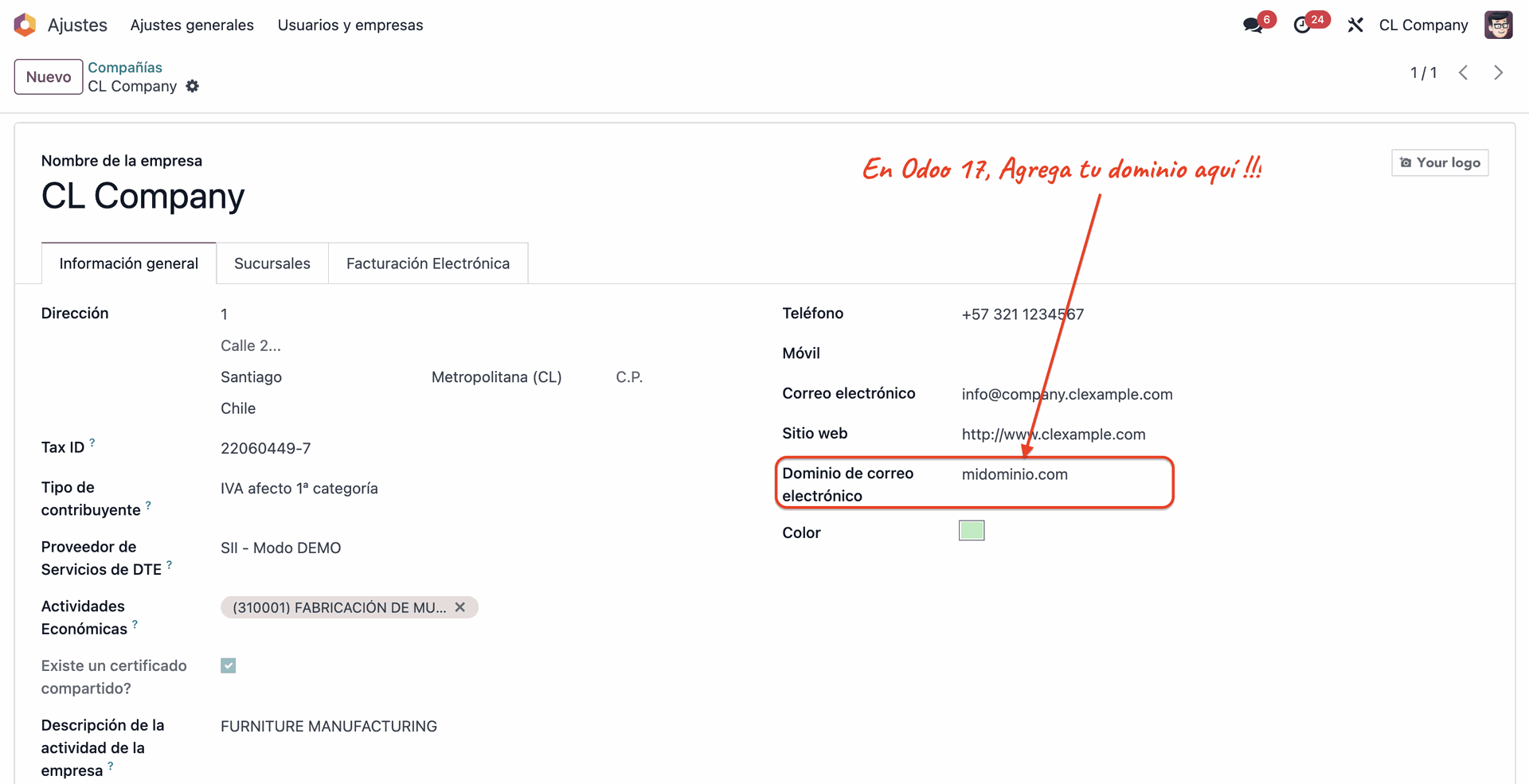This screenshot has height=784, width=1529.
Task: Edit the Dominio de correo electrónico field
Action: pyautogui.click(x=1015, y=474)
